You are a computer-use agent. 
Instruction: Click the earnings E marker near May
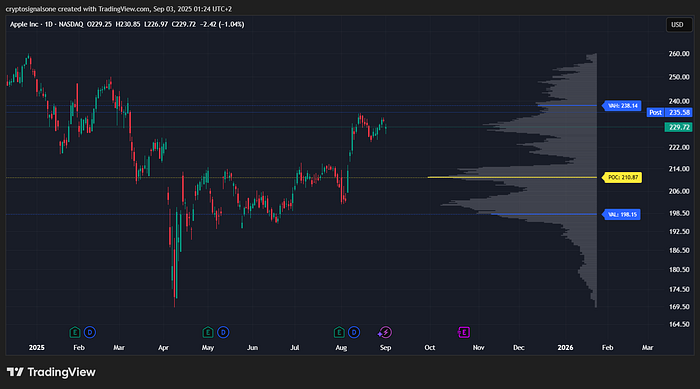click(208, 332)
